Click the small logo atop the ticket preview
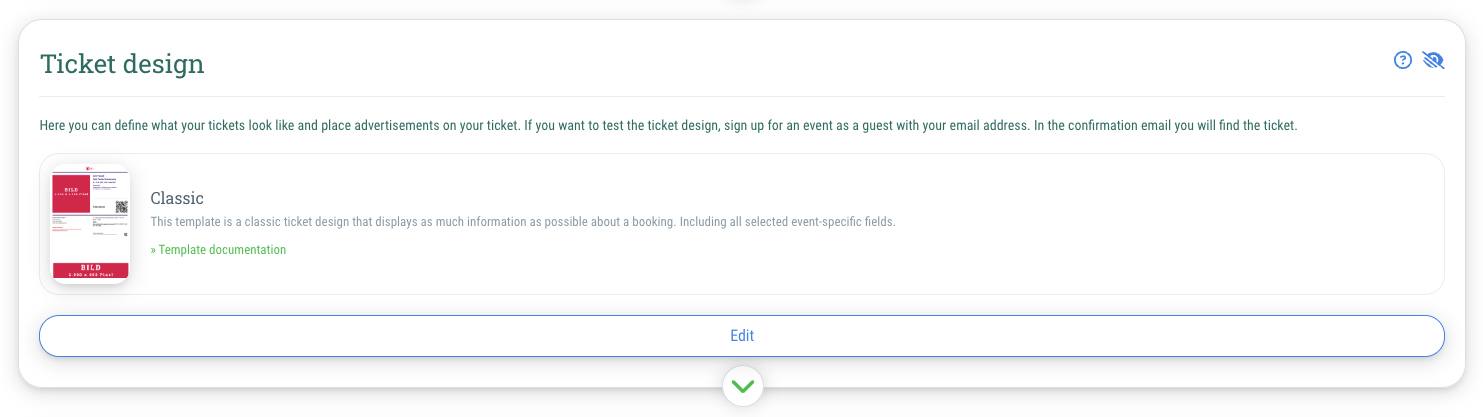Viewport: 1483px width, 417px height. tap(90, 168)
